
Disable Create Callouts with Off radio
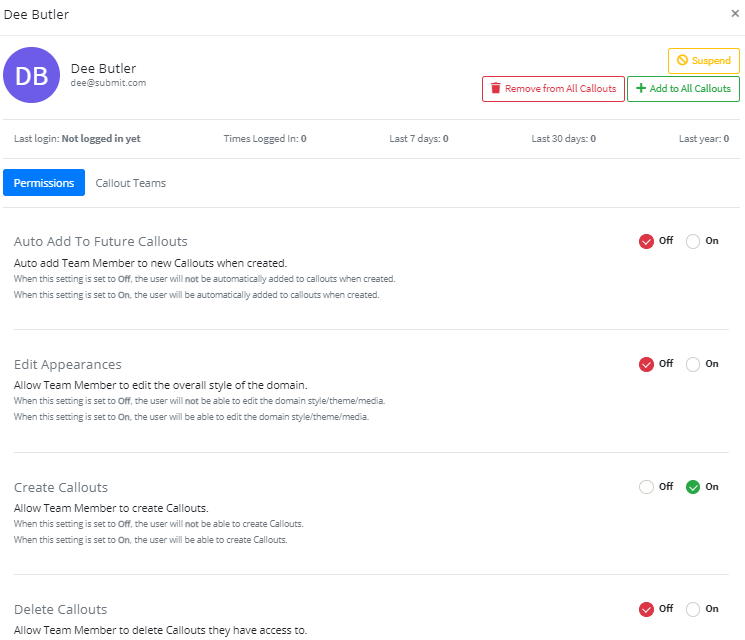click(x=646, y=487)
